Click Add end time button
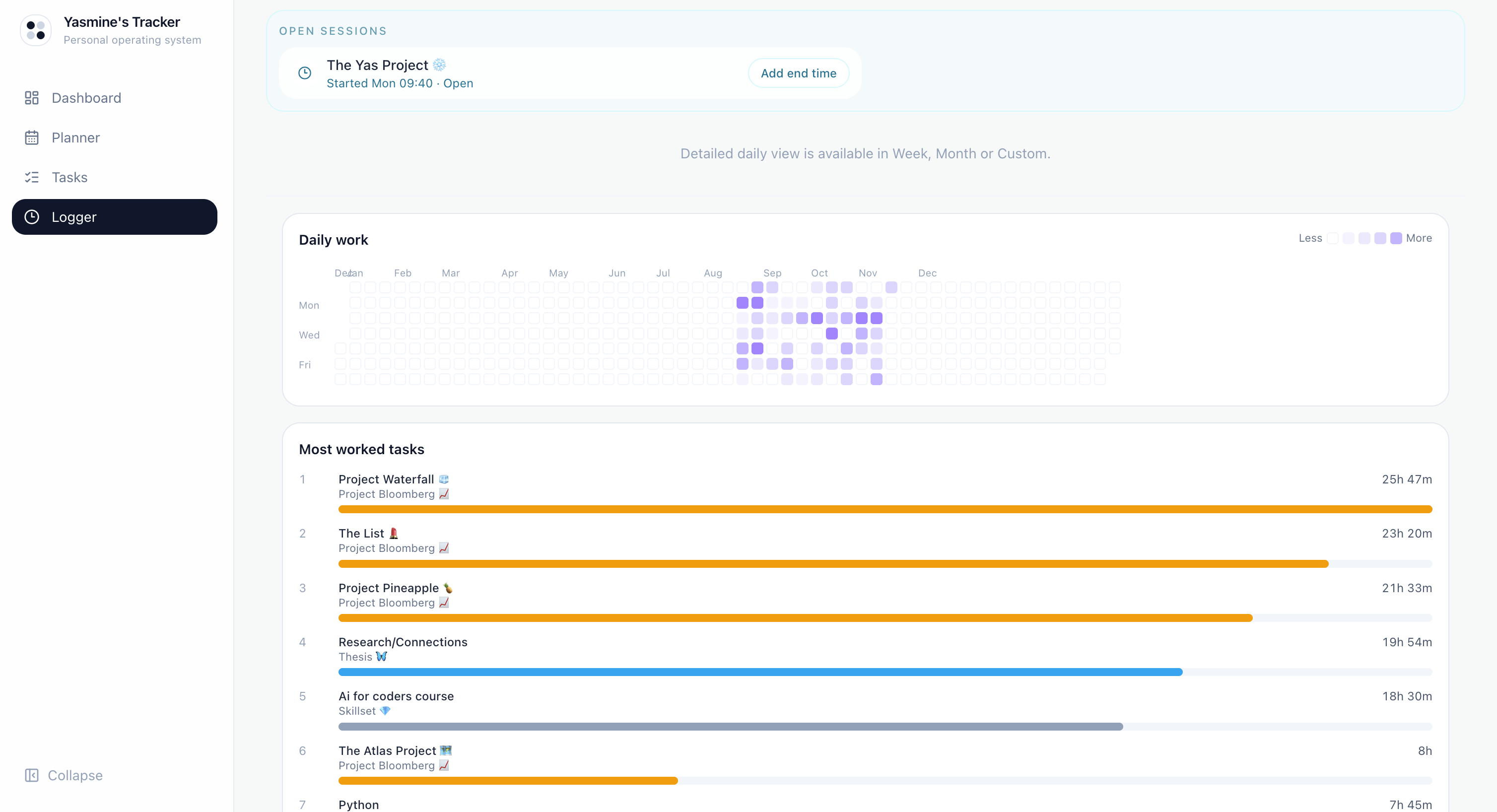The width and height of the screenshot is (1497, 812). 799,73
